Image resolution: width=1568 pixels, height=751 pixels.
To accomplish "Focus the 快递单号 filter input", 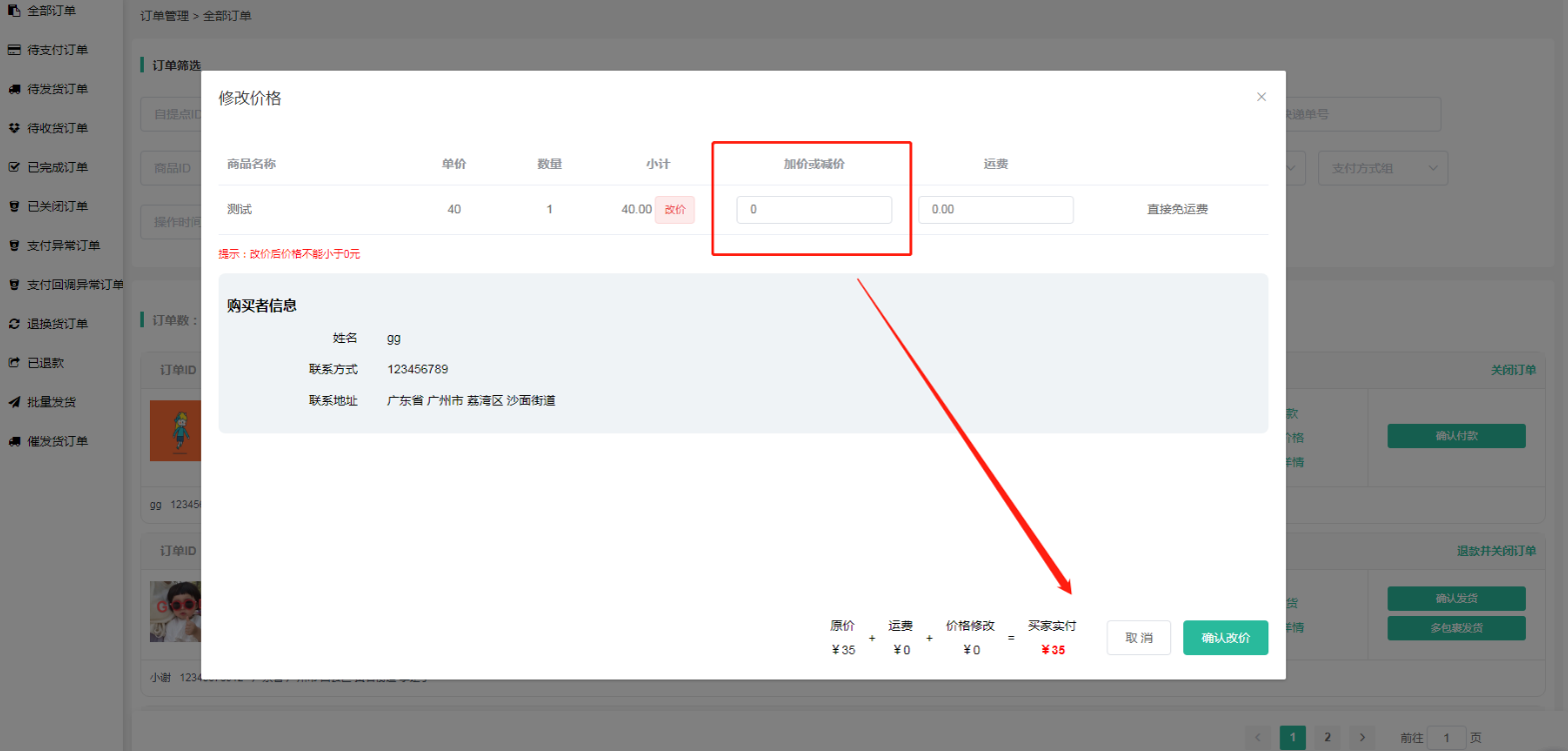I will (x=1363, y=114).
